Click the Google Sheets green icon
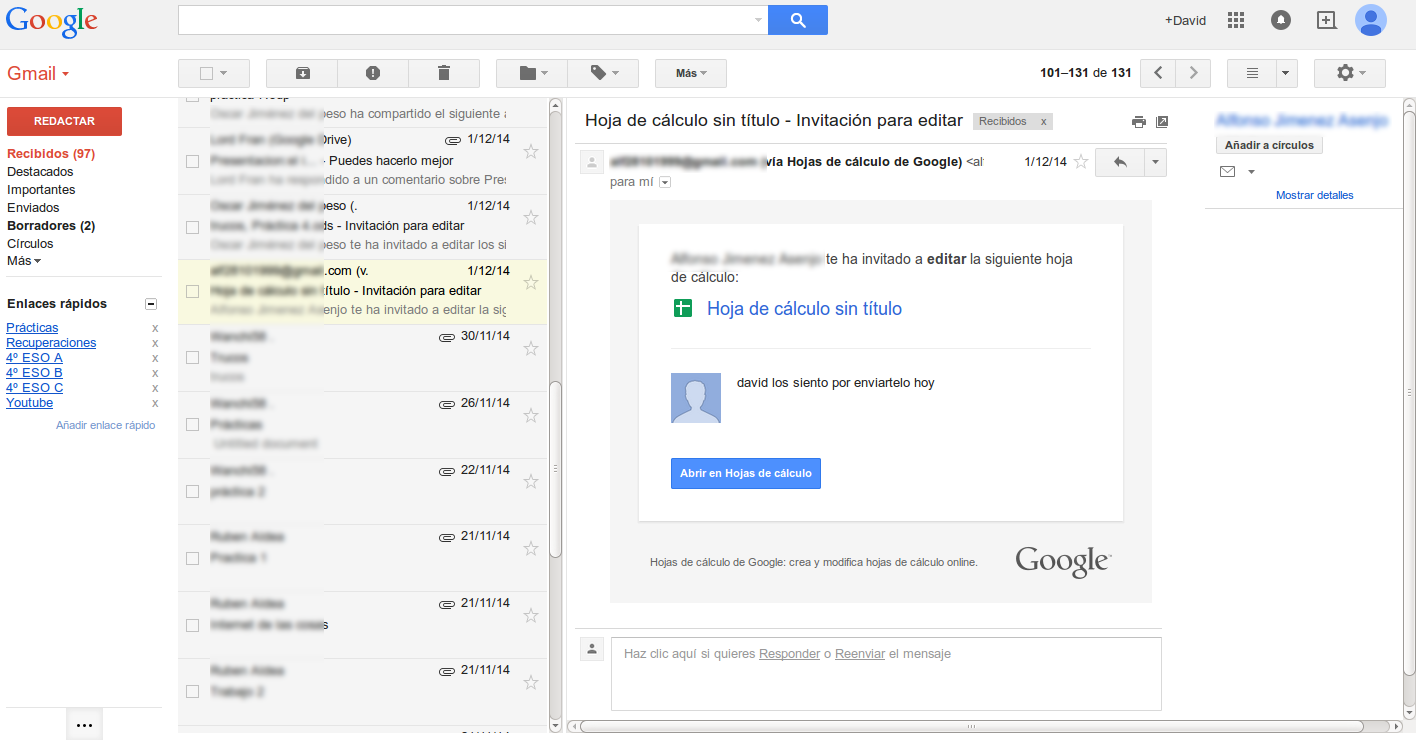 click(682, 309)
